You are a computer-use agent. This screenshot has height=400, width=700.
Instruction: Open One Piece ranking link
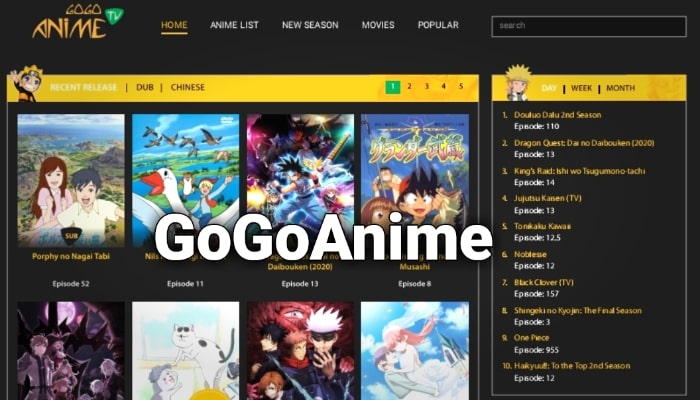tap(531, 338)
